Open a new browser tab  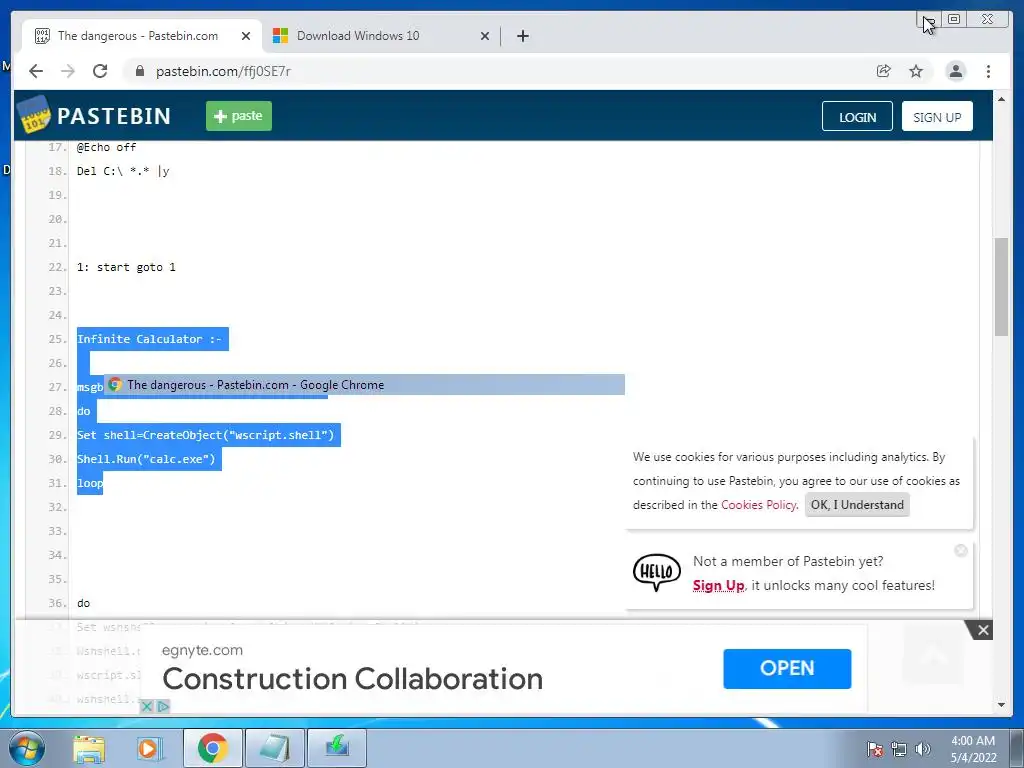(522, 36)
